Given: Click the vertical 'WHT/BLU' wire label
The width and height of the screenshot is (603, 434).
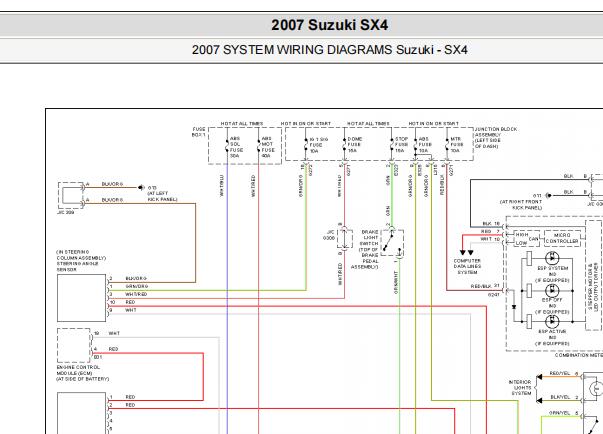Looking at the screenshot, I should pos(221,186).
